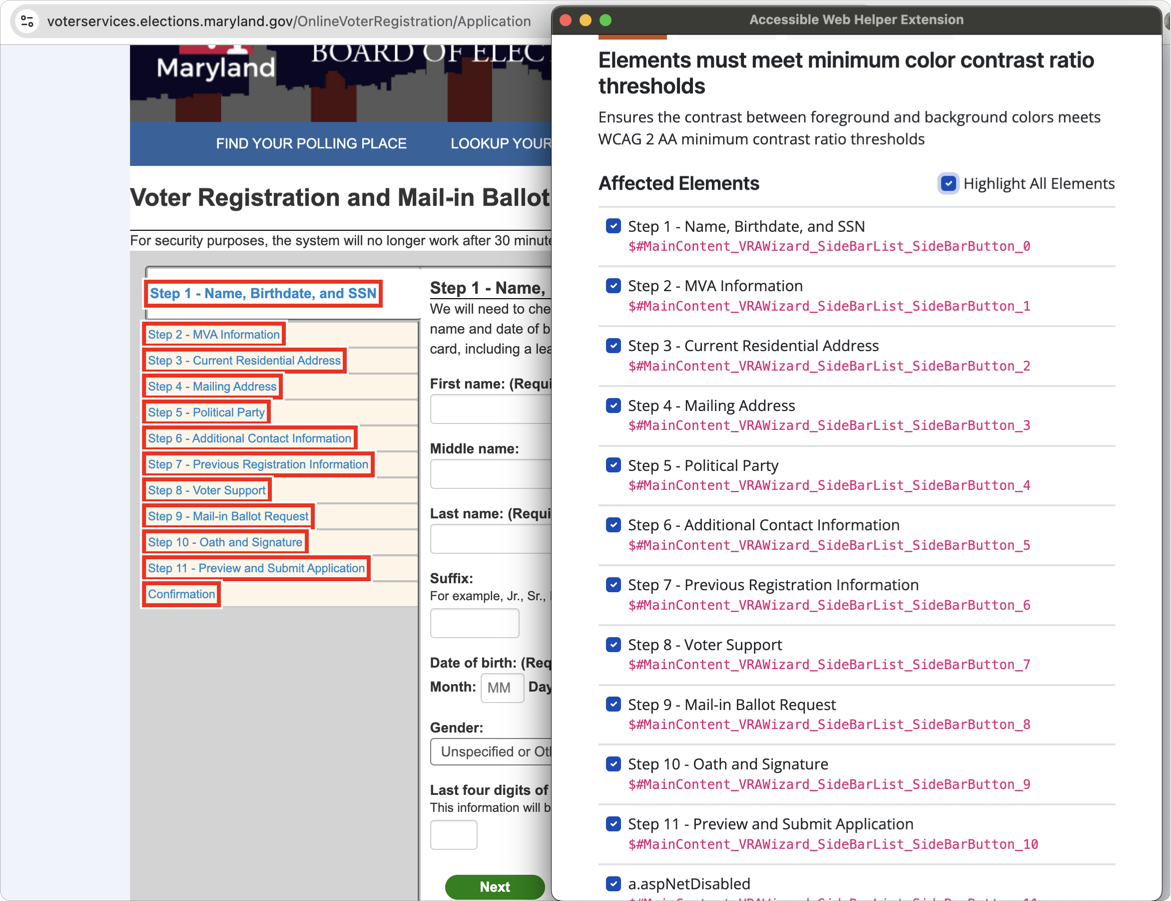The width and height of the screenshot is (1171, 901).
Task: Open Step 2 - MVA Information link
Action: point(214,334)
